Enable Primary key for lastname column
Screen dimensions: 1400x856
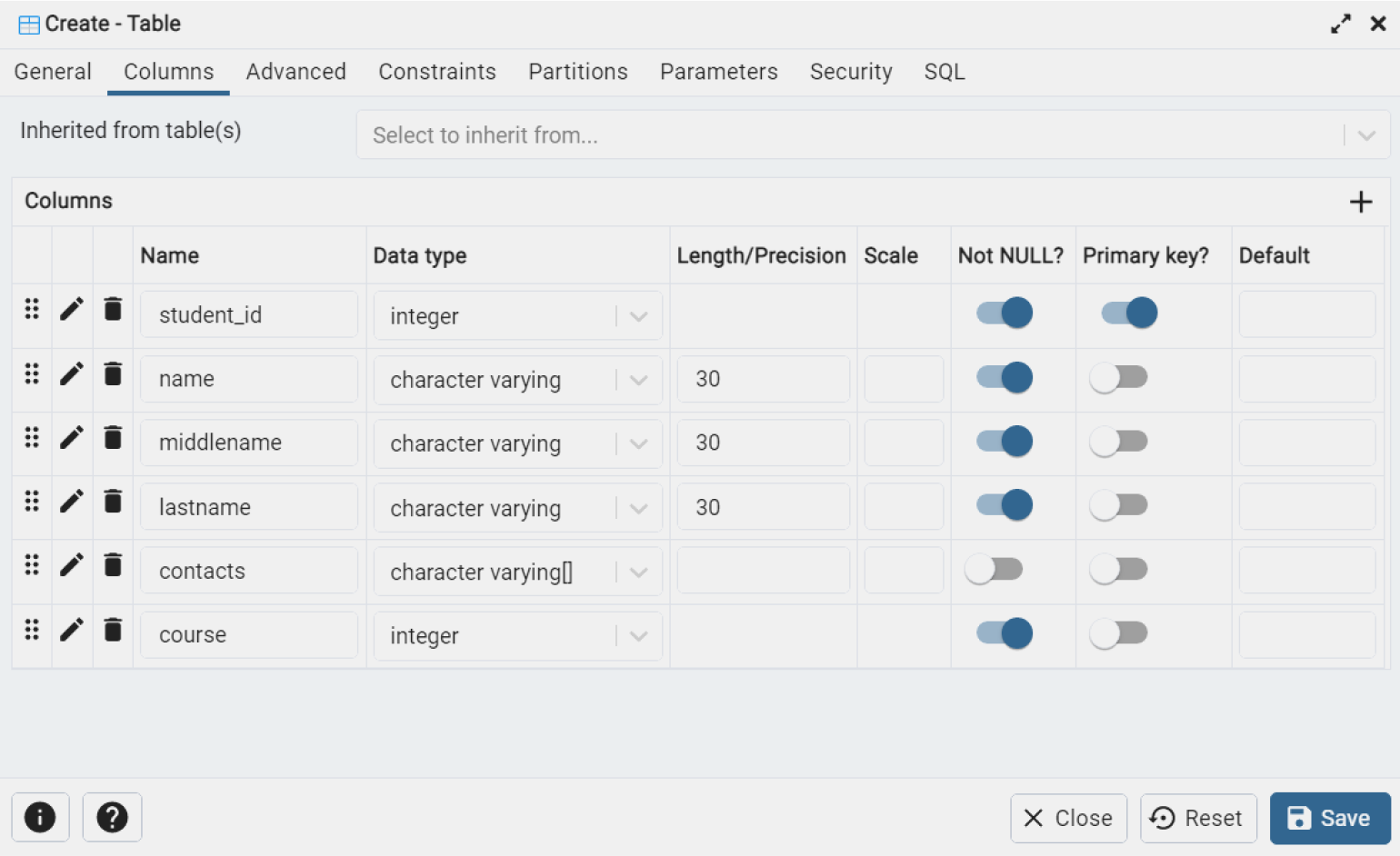1118,504
